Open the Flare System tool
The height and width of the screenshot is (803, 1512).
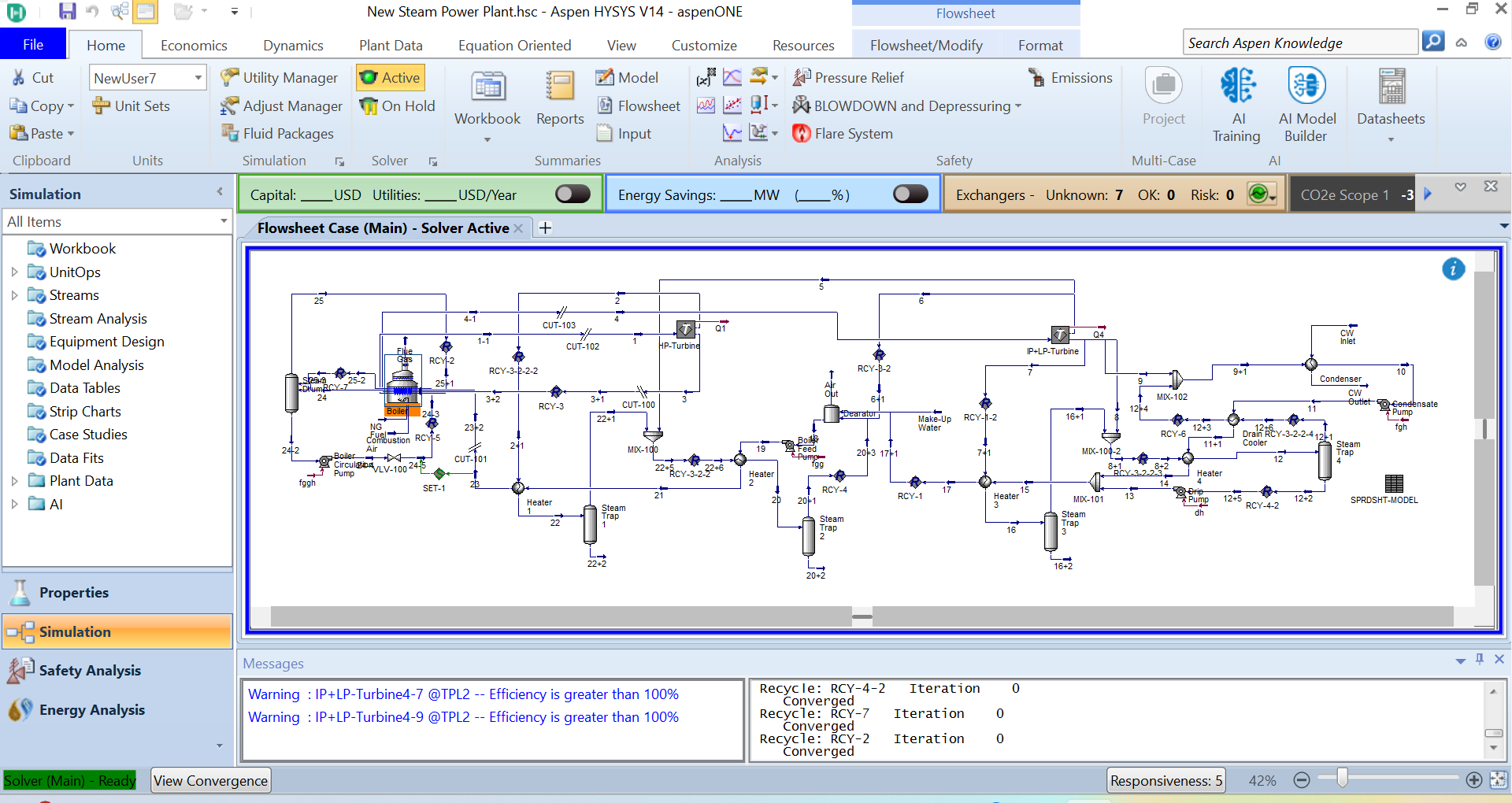click(843, 134)
